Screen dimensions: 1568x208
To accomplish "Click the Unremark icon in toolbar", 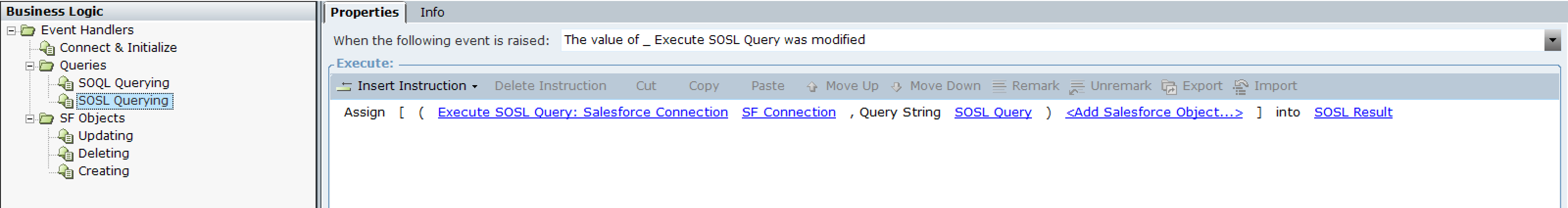I will click(1077, 87).
